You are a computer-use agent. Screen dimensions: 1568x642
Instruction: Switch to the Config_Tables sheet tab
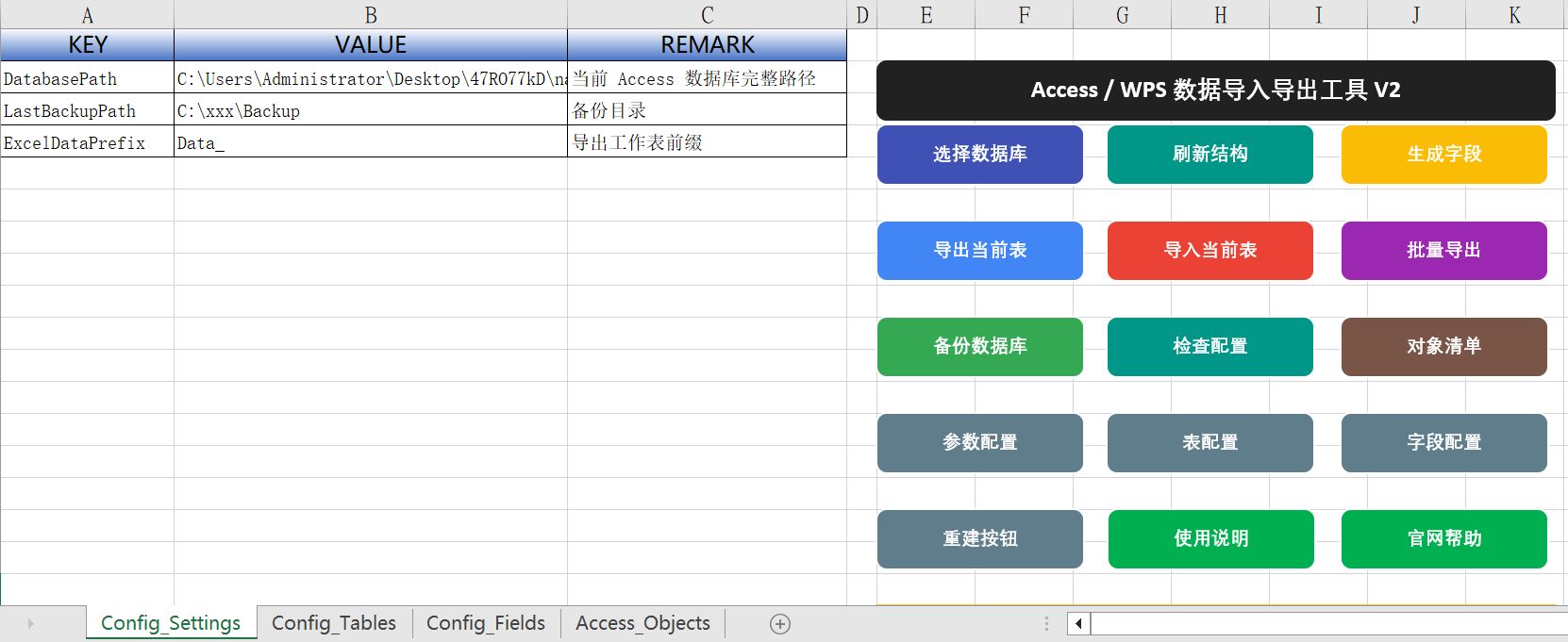tap(334, 623)
